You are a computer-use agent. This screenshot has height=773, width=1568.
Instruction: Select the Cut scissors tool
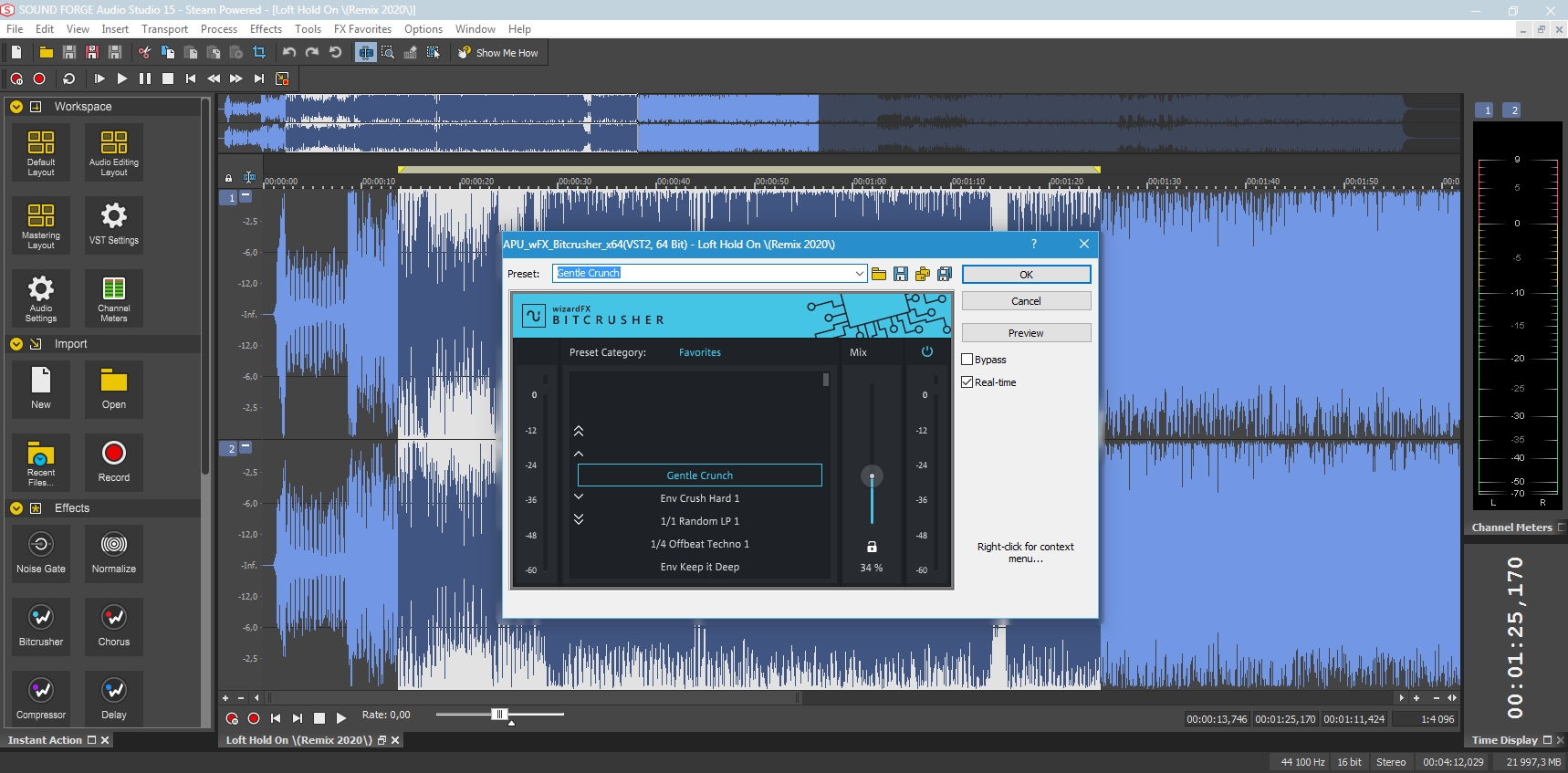144,53
